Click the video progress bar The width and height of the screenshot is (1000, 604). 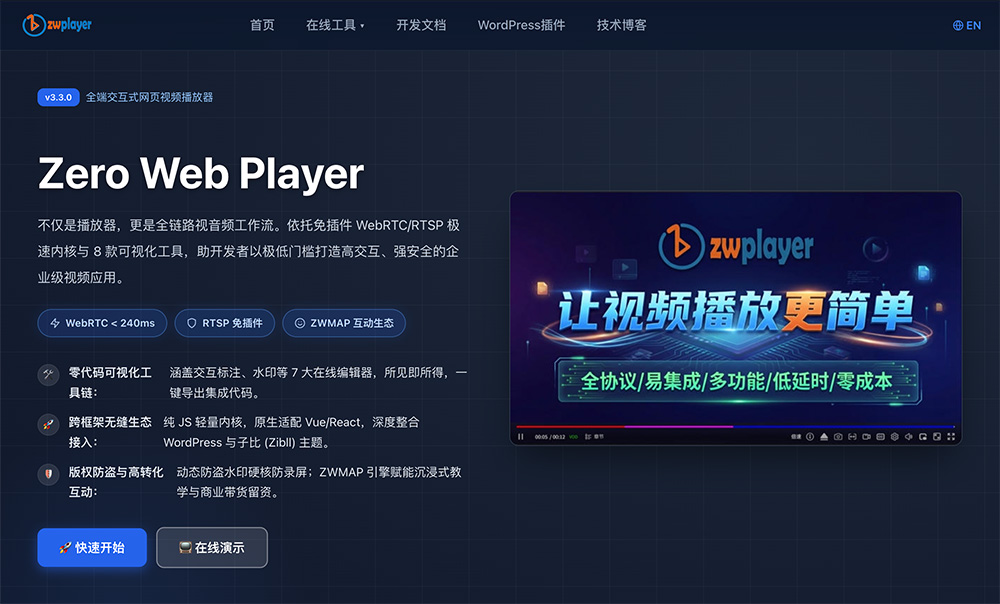(735, 426)
